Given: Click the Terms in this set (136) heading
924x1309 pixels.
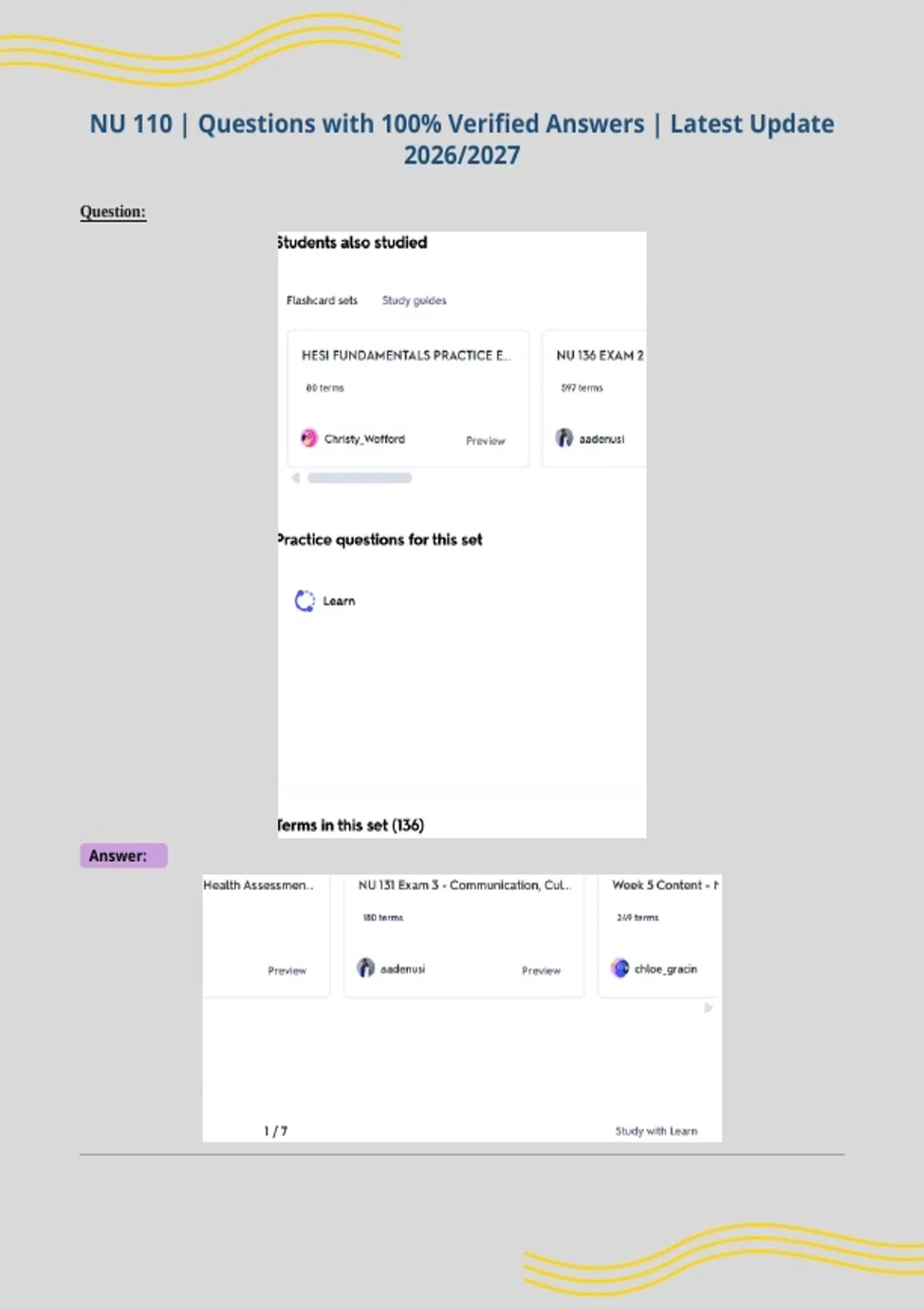Looking at the screenshot, I should click(350, 825).
